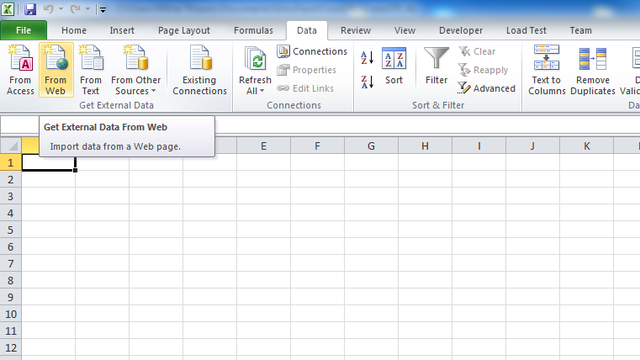
Task: Click the Undo arrow icon
Action: coord(49,9)
